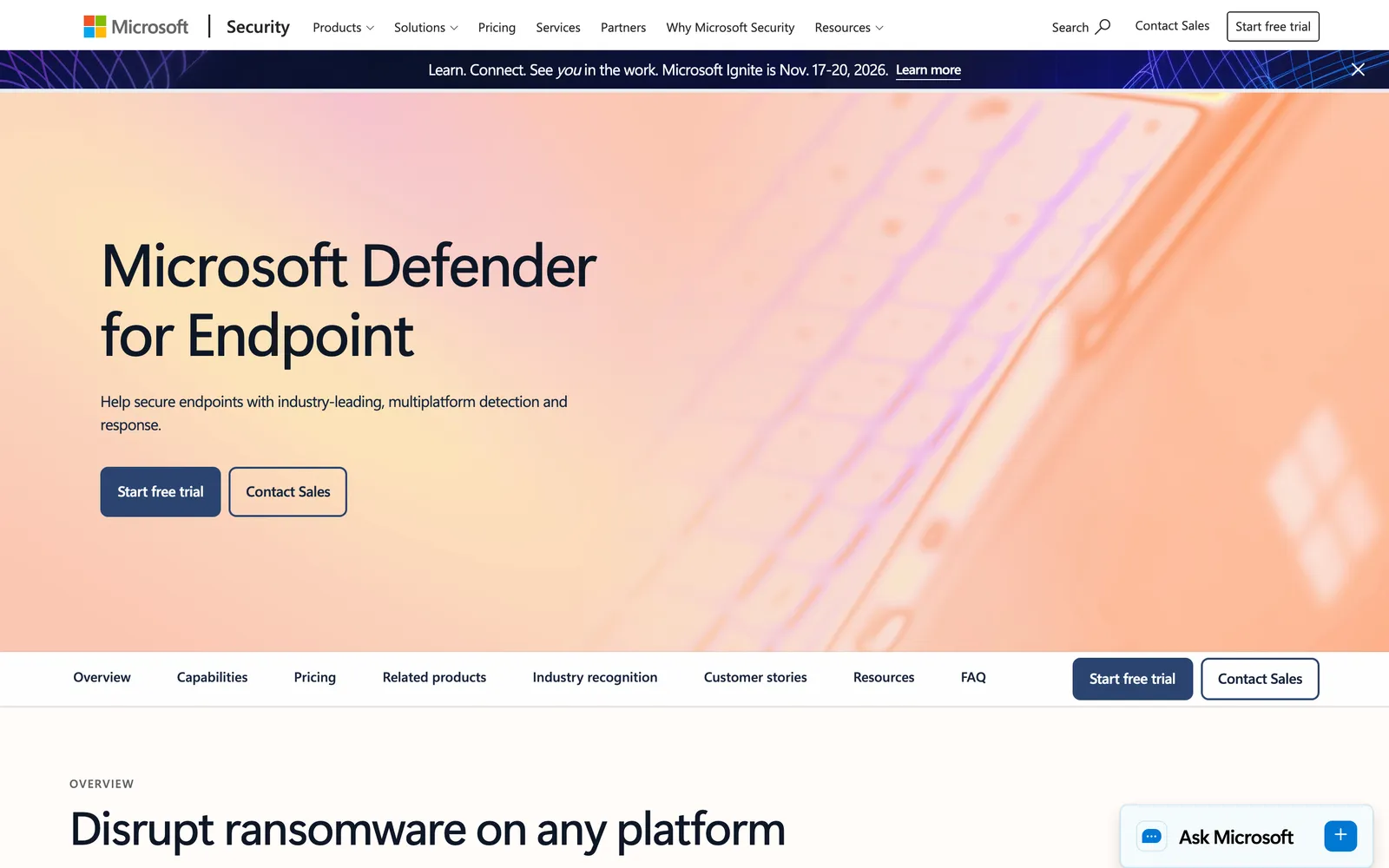Jump to the Capabilities section tab

click(212, 678)
